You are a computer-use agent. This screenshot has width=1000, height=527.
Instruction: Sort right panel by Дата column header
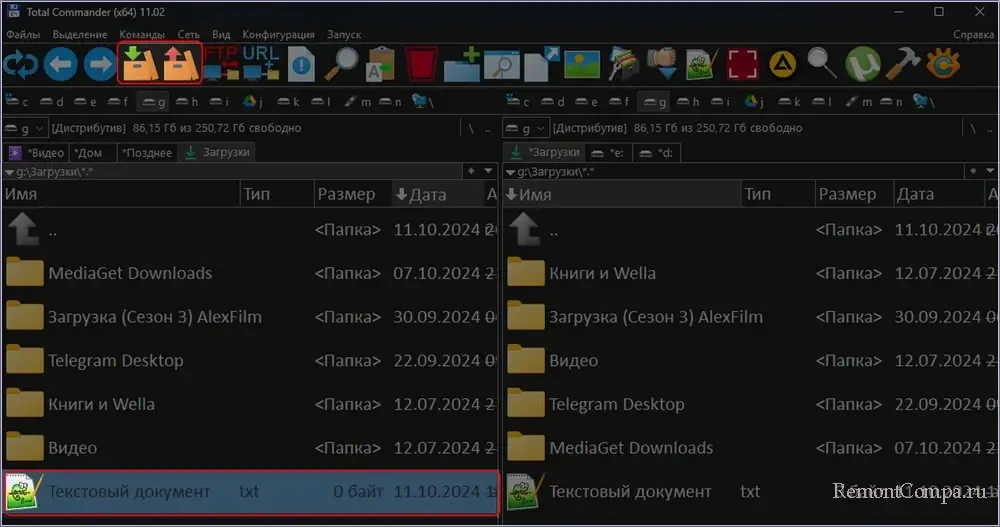(915, 194)
